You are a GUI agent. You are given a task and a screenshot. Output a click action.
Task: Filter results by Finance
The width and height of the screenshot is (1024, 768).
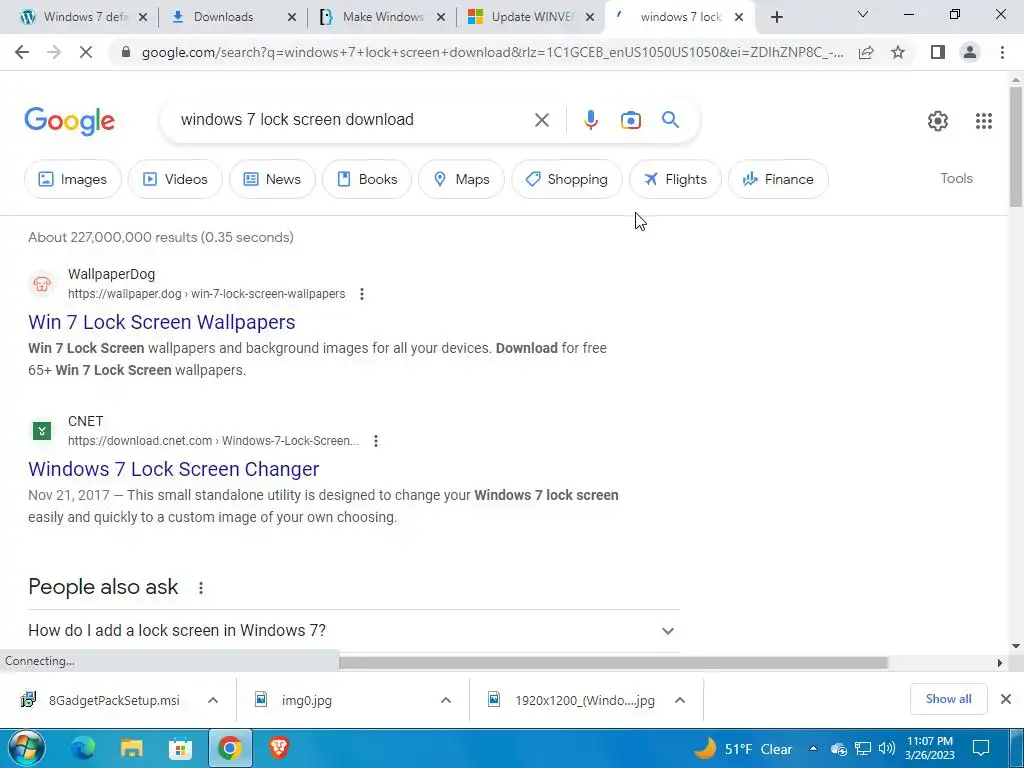[778, 179]
